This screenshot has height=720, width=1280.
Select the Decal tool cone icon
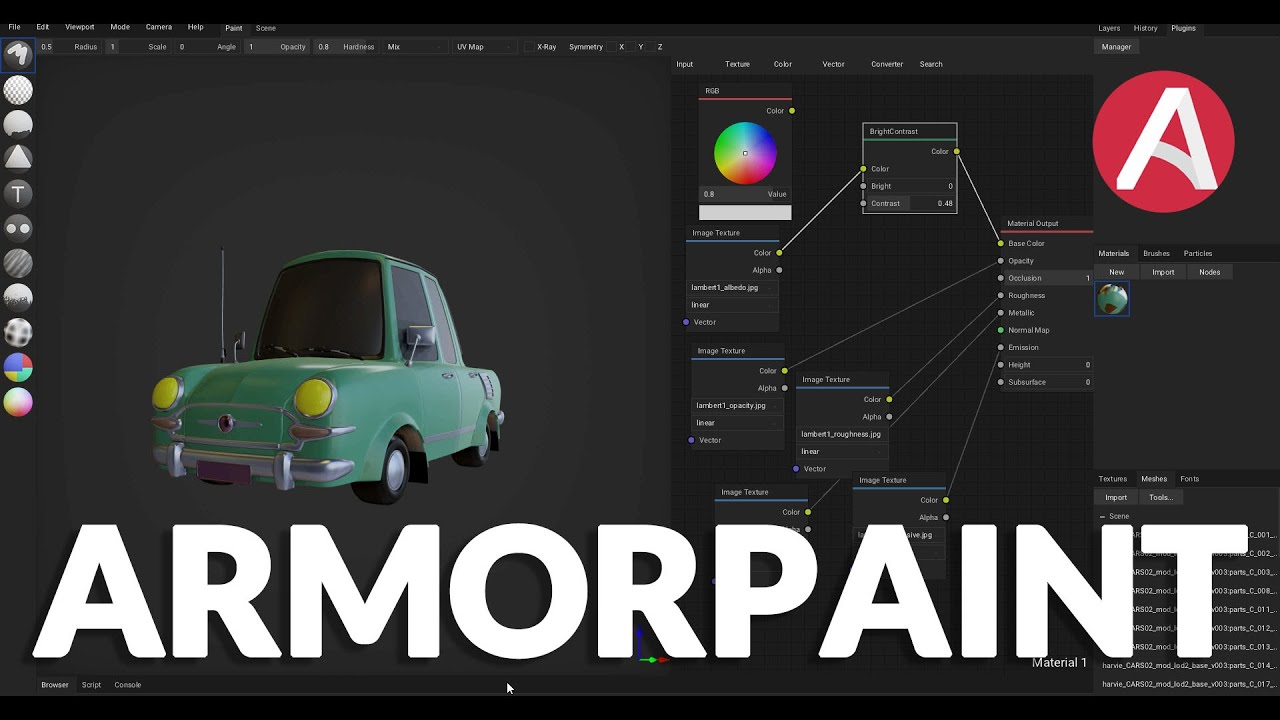[18, 158]
